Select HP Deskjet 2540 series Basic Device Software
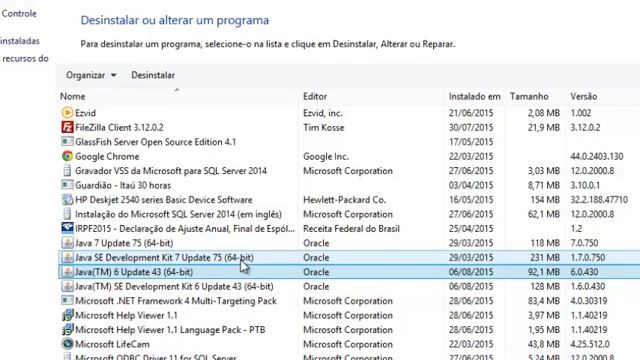This screenshot has width=640, height=360. tap(164, 200)
